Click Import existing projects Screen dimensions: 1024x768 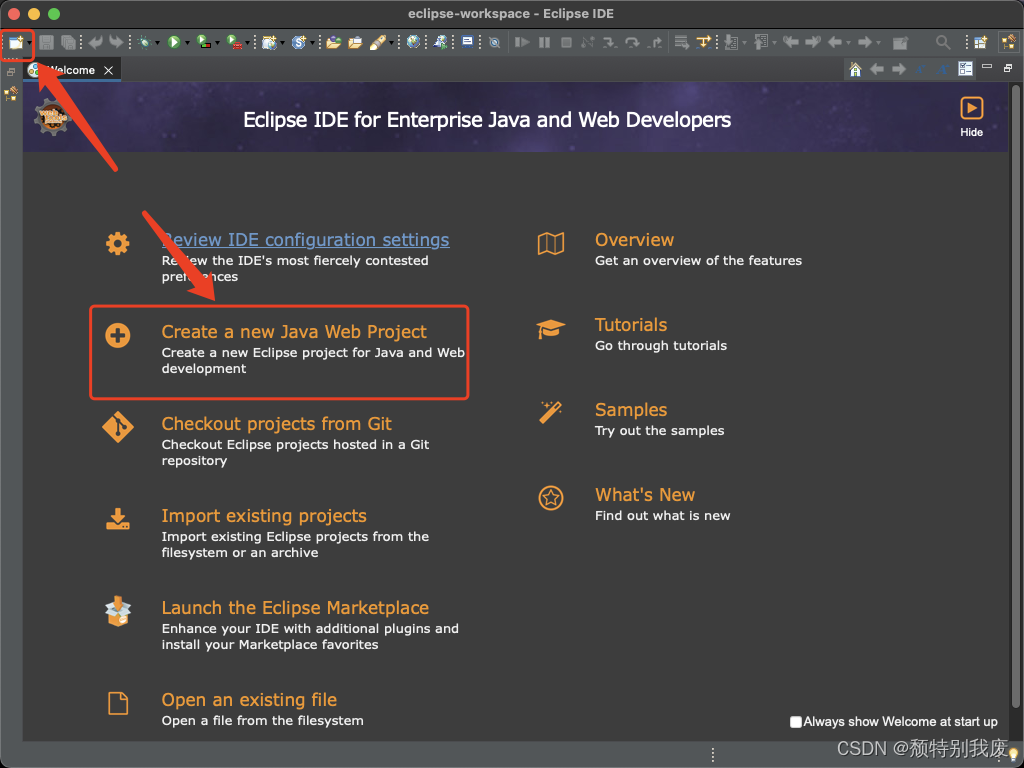264,516
